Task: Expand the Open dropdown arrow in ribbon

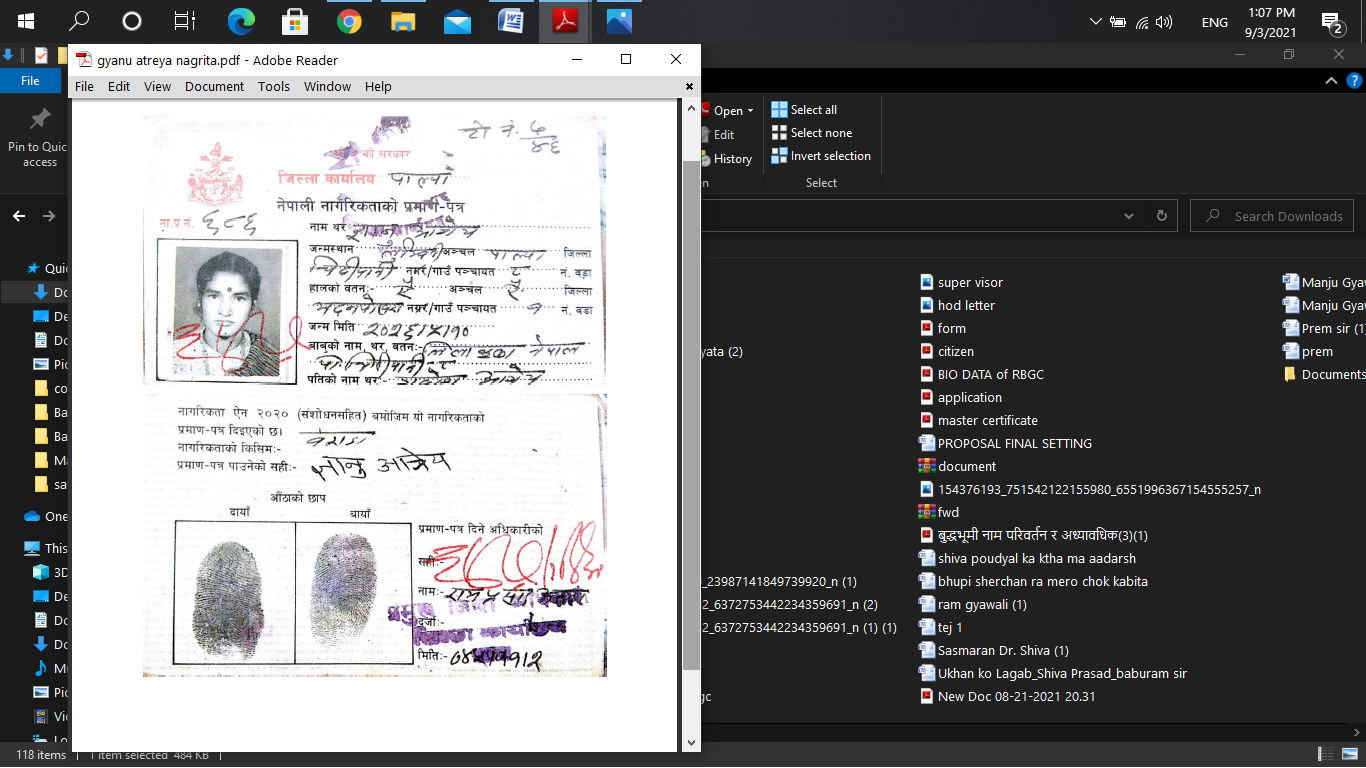Action: click(x=751, y=111)
